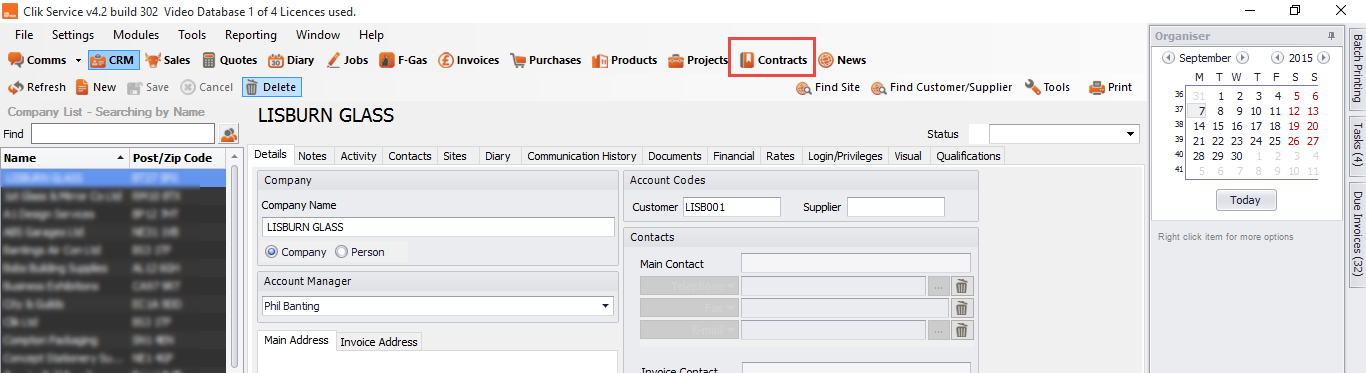Screen dimensions: 1366x373
Task: Switch to the Financial tab
Action: click(734, 156)
